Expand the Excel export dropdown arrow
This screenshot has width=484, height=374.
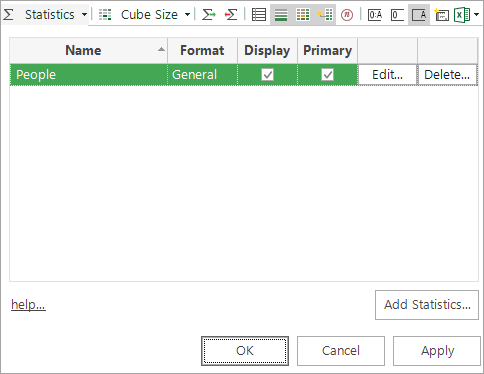click(477, 15)
